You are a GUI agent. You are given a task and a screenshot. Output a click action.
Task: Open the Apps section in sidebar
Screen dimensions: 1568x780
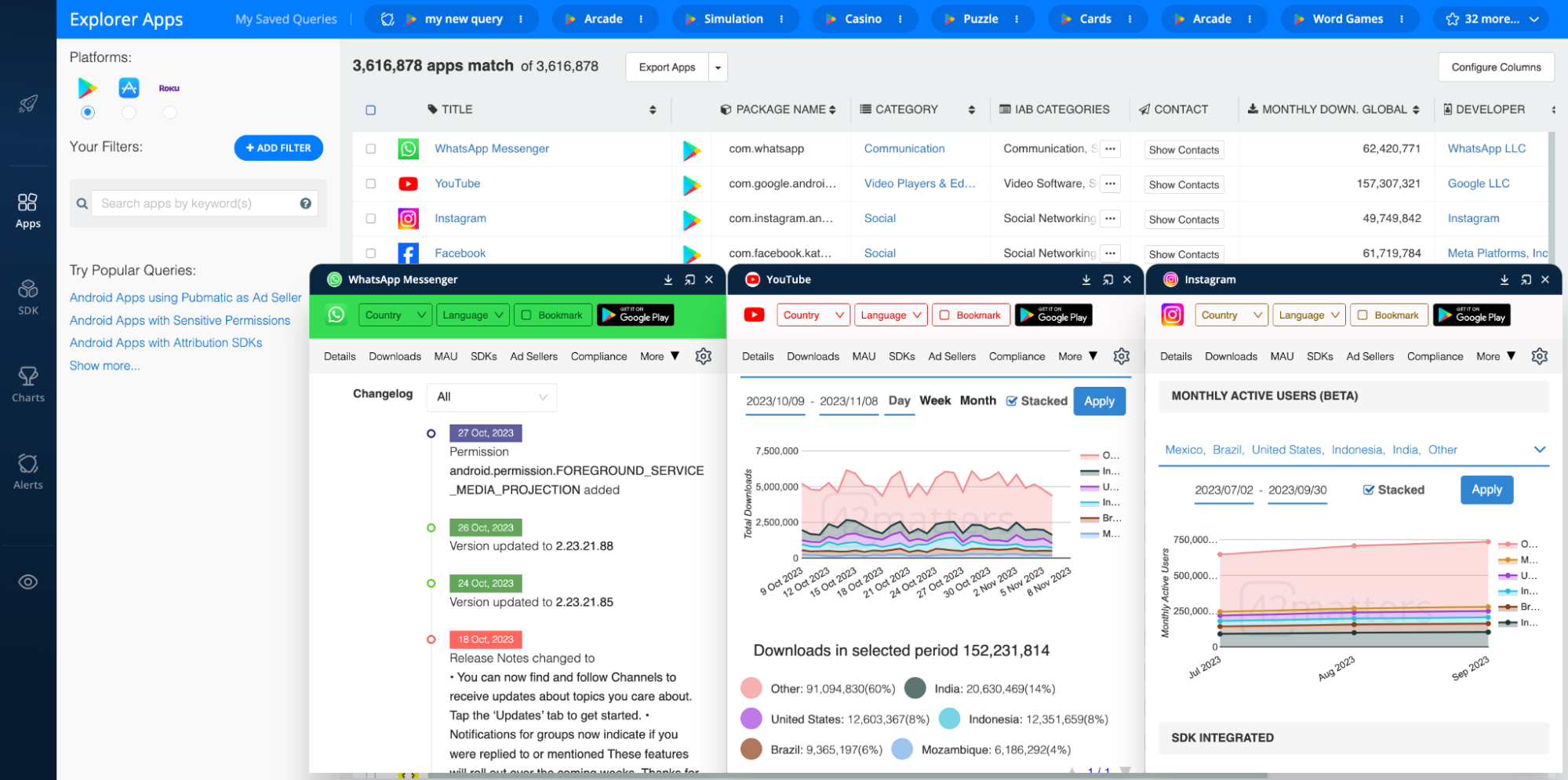(27, 210)
